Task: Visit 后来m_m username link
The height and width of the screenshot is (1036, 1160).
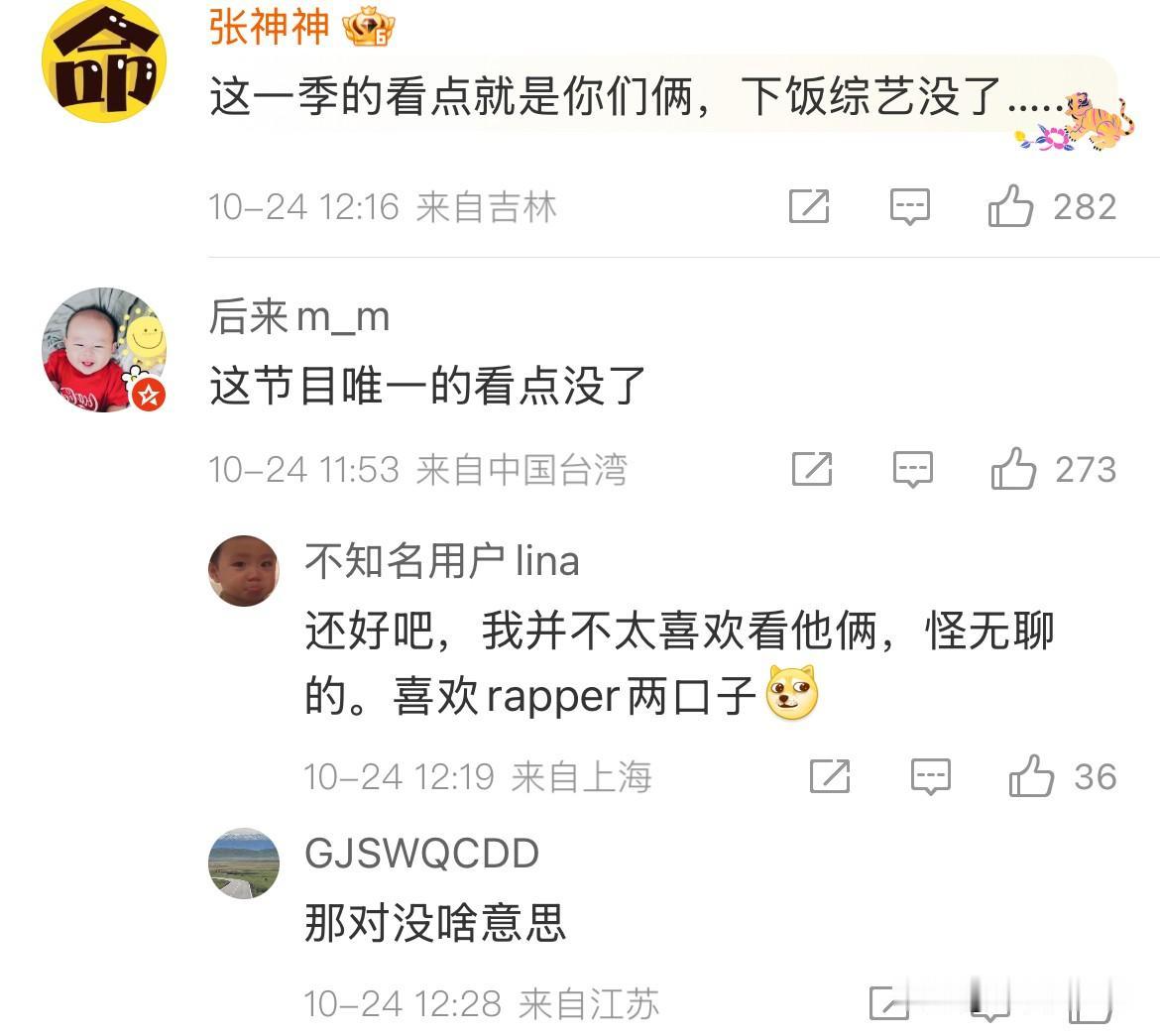Action: (x=298, y=316)
